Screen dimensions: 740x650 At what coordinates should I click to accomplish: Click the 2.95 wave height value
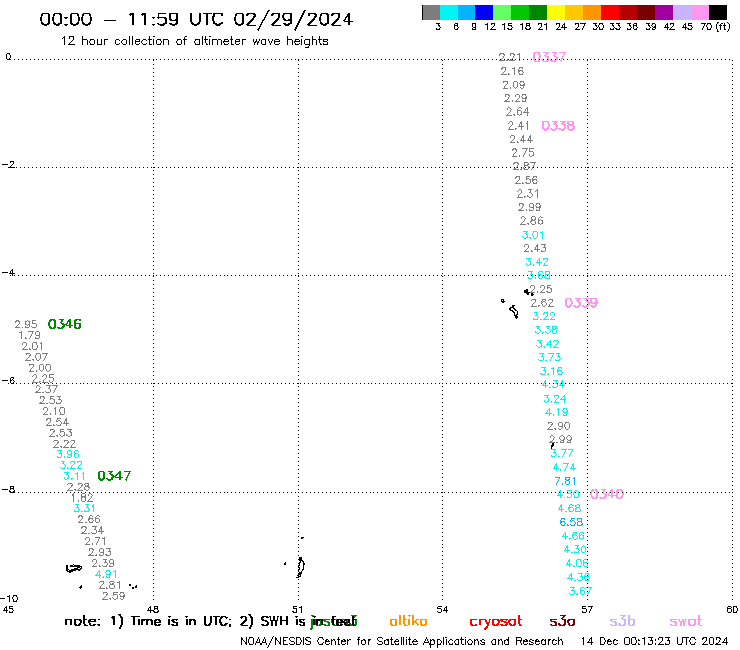coord(25,324)
